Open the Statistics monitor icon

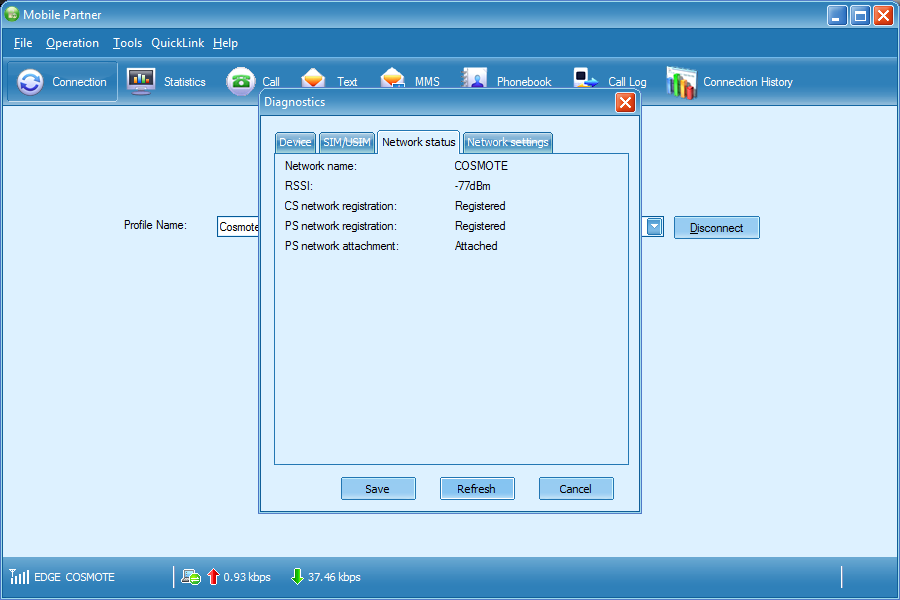coord(141,82)
